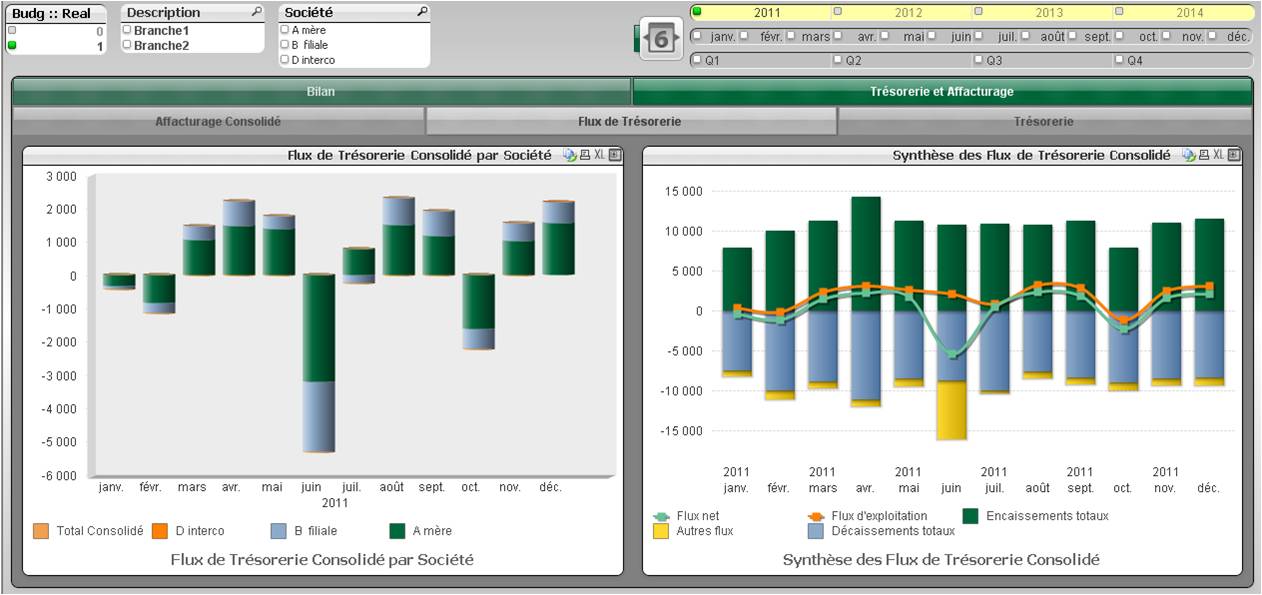The height and width of the screenshot is (595, 1262).
Task: Select year 2012 in the year selector
Action: (x=908, y=13)
